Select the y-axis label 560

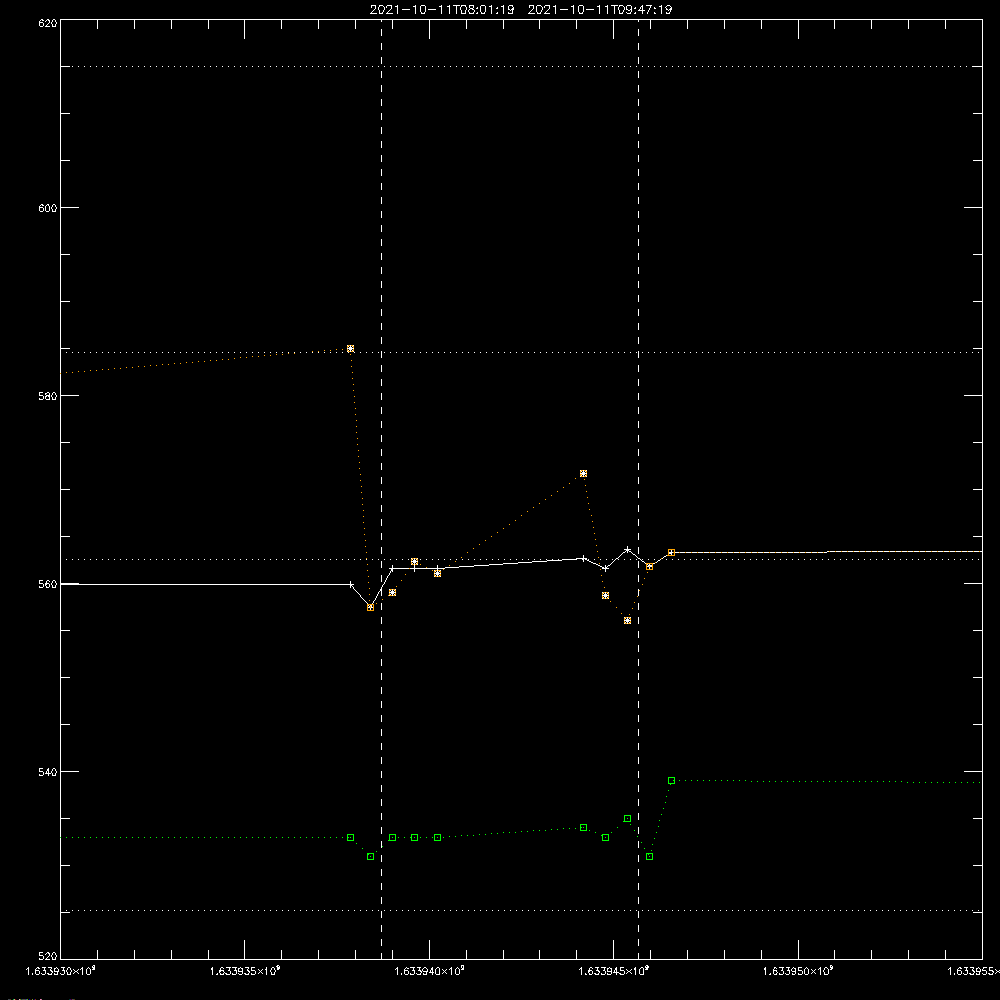point(48,584)
